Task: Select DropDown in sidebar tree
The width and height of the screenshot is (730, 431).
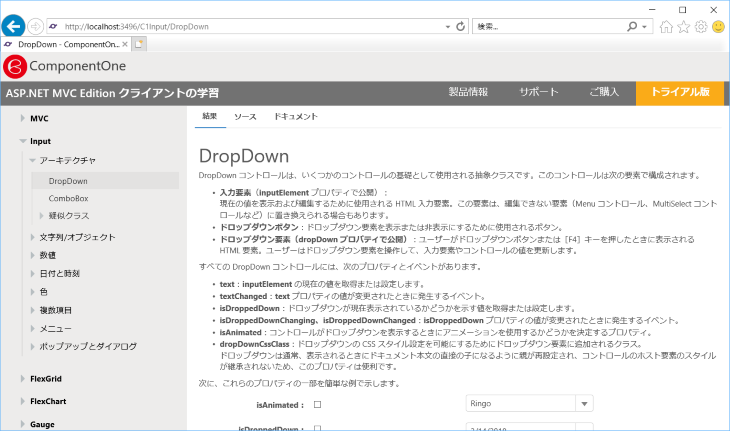Action: click(105, 181)
